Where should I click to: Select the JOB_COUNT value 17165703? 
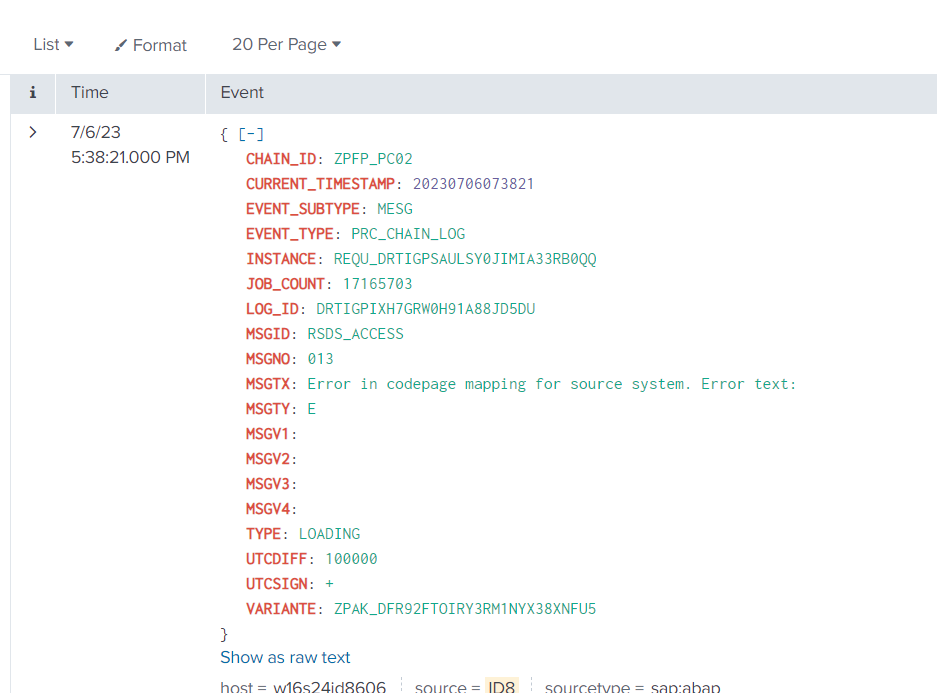click(377, 284)
